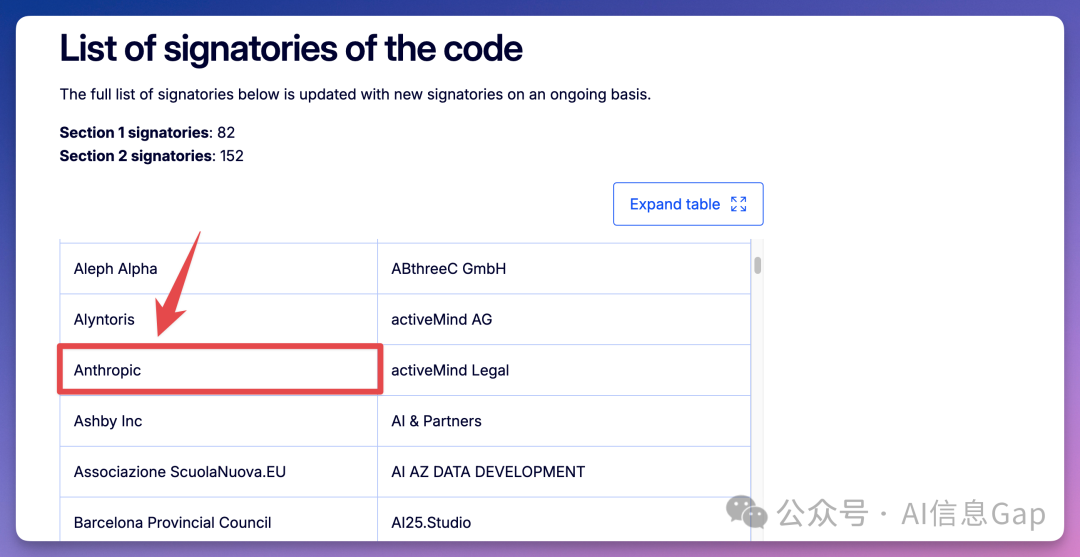Click the table's vertical scrollbar thumb
This screenshot has height=557, width=1080.
pos(758,265)
